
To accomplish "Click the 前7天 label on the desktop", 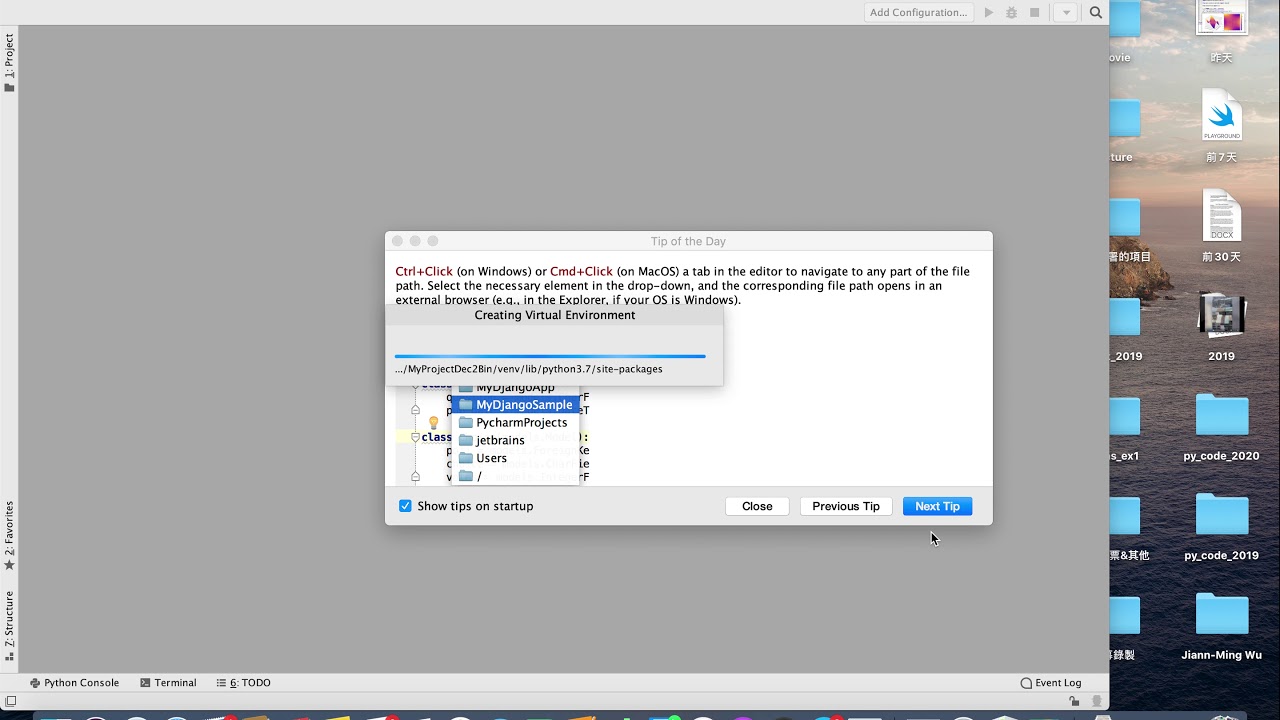I will (1221, 158).
